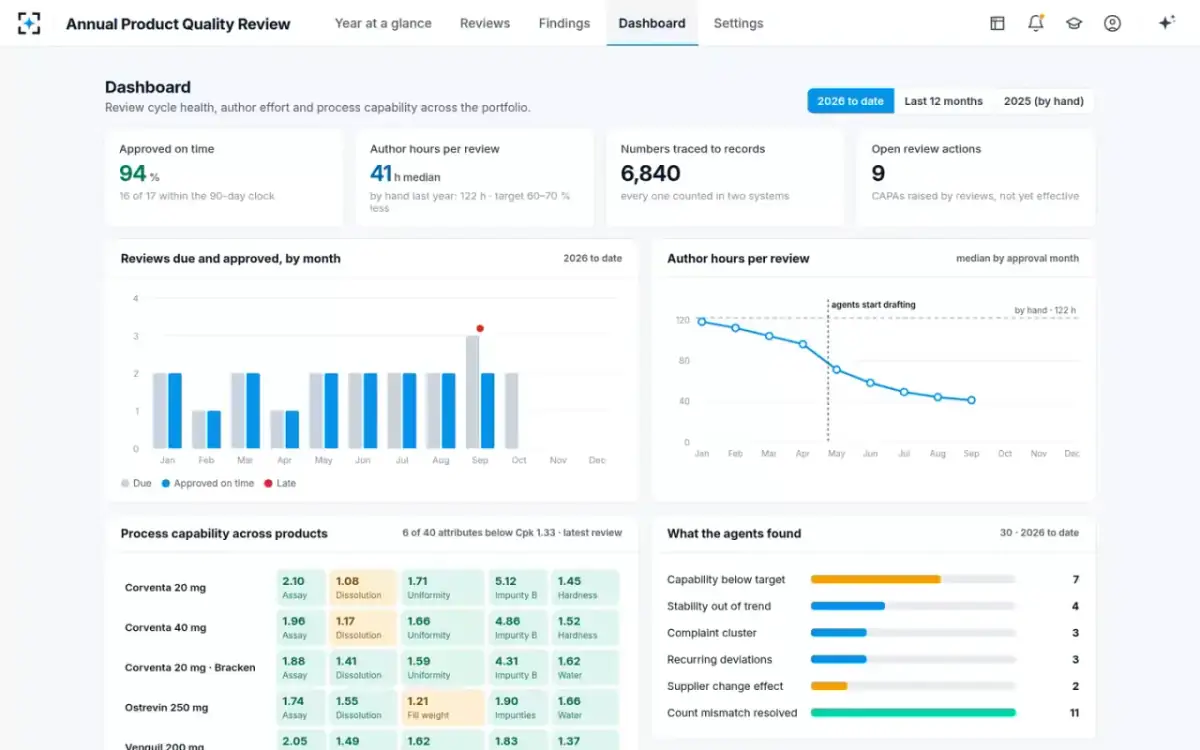Choose the 2025 (by hand) range
Viewport: 1200px width, 750px height.
(x=1044, y=101)
